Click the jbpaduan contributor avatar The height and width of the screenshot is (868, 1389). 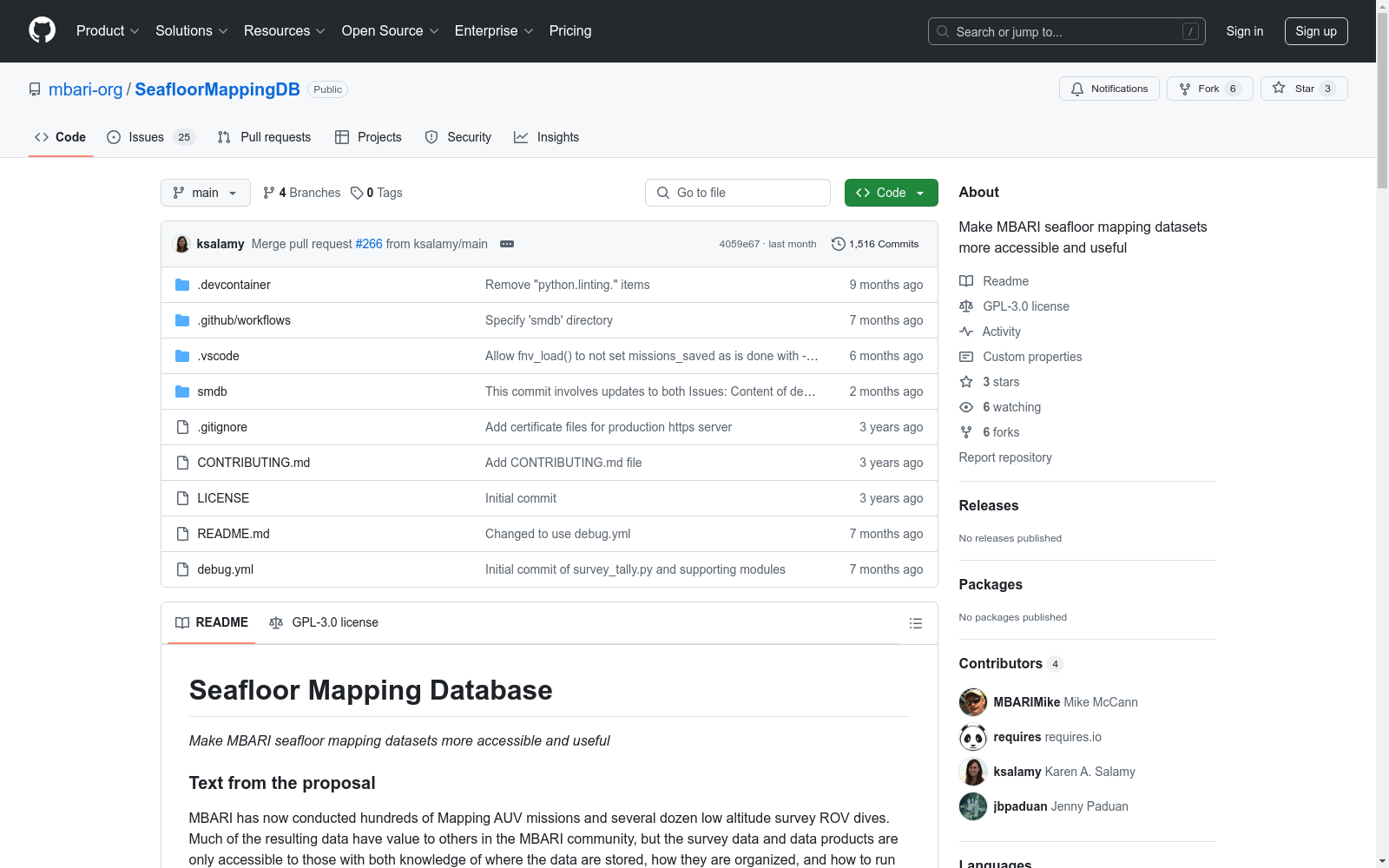point(973,806)
